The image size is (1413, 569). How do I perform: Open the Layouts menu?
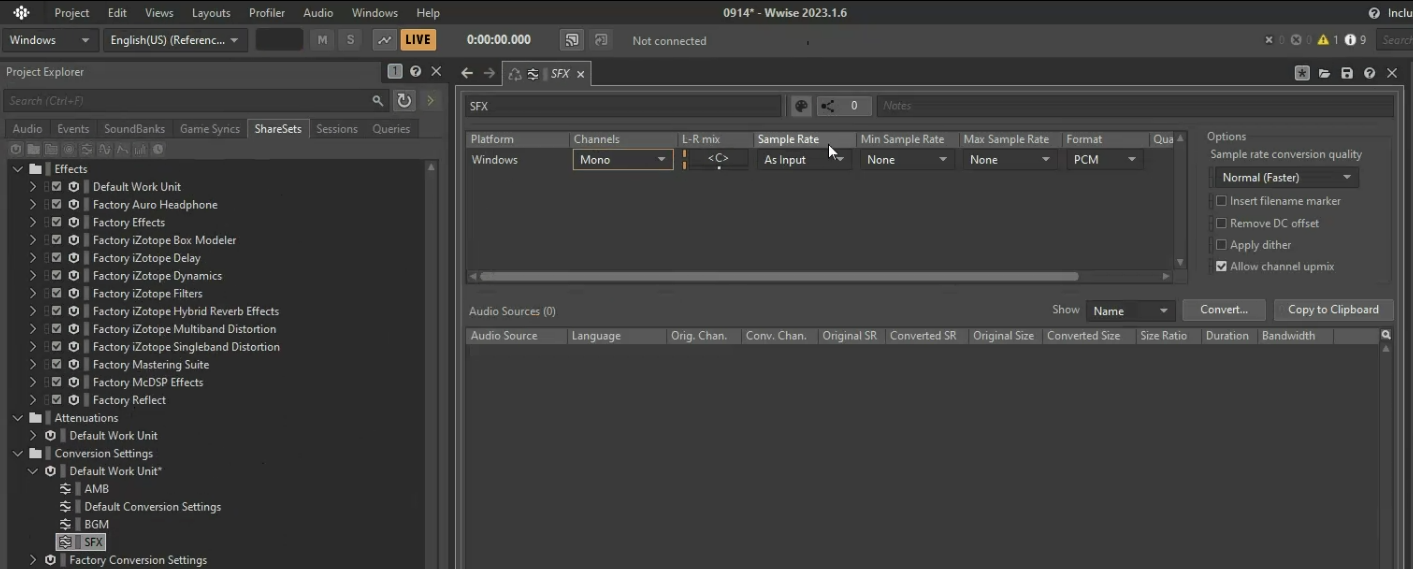[x=211, y=13]
